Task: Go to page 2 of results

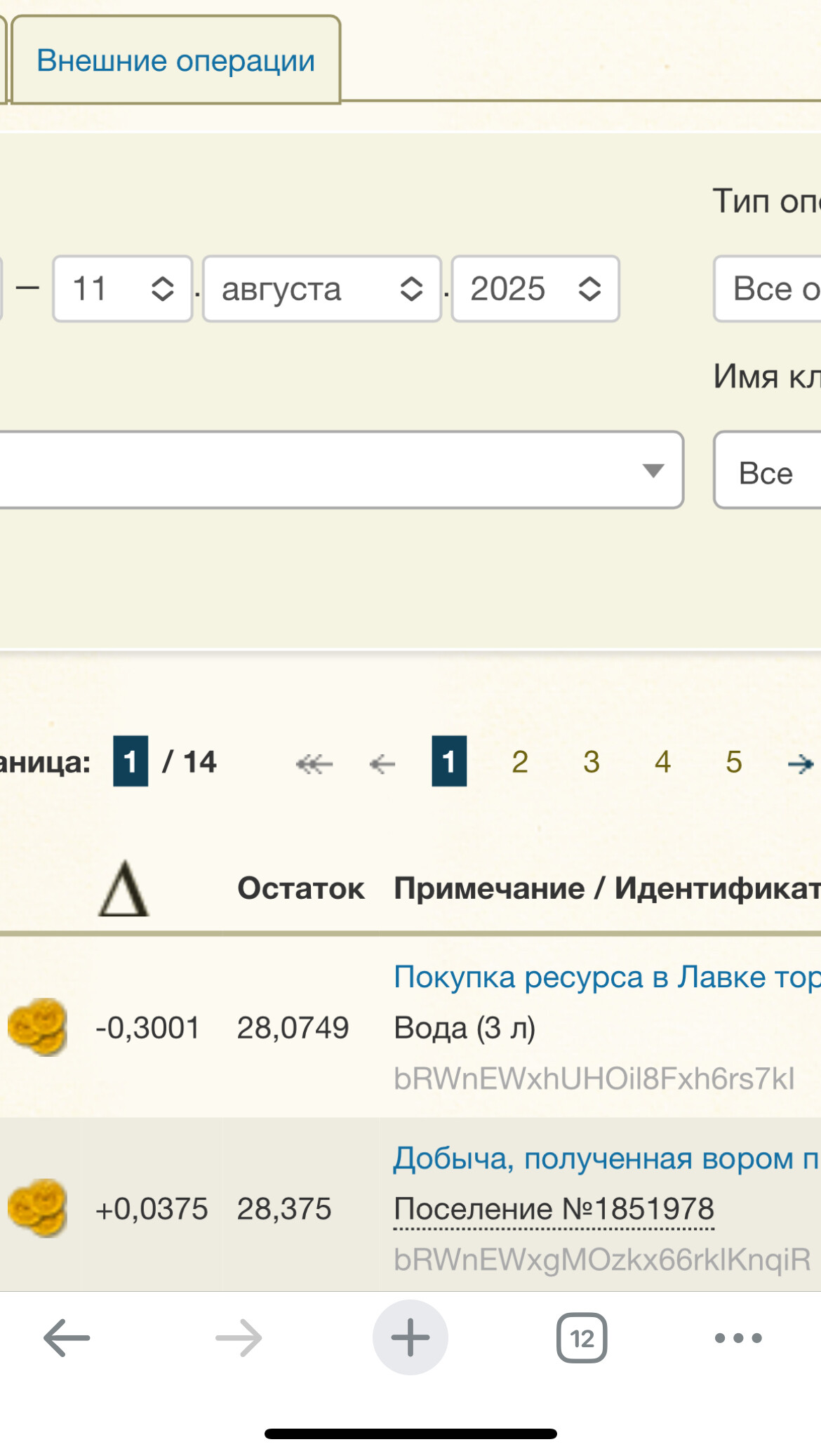Action: pos(520,762)
